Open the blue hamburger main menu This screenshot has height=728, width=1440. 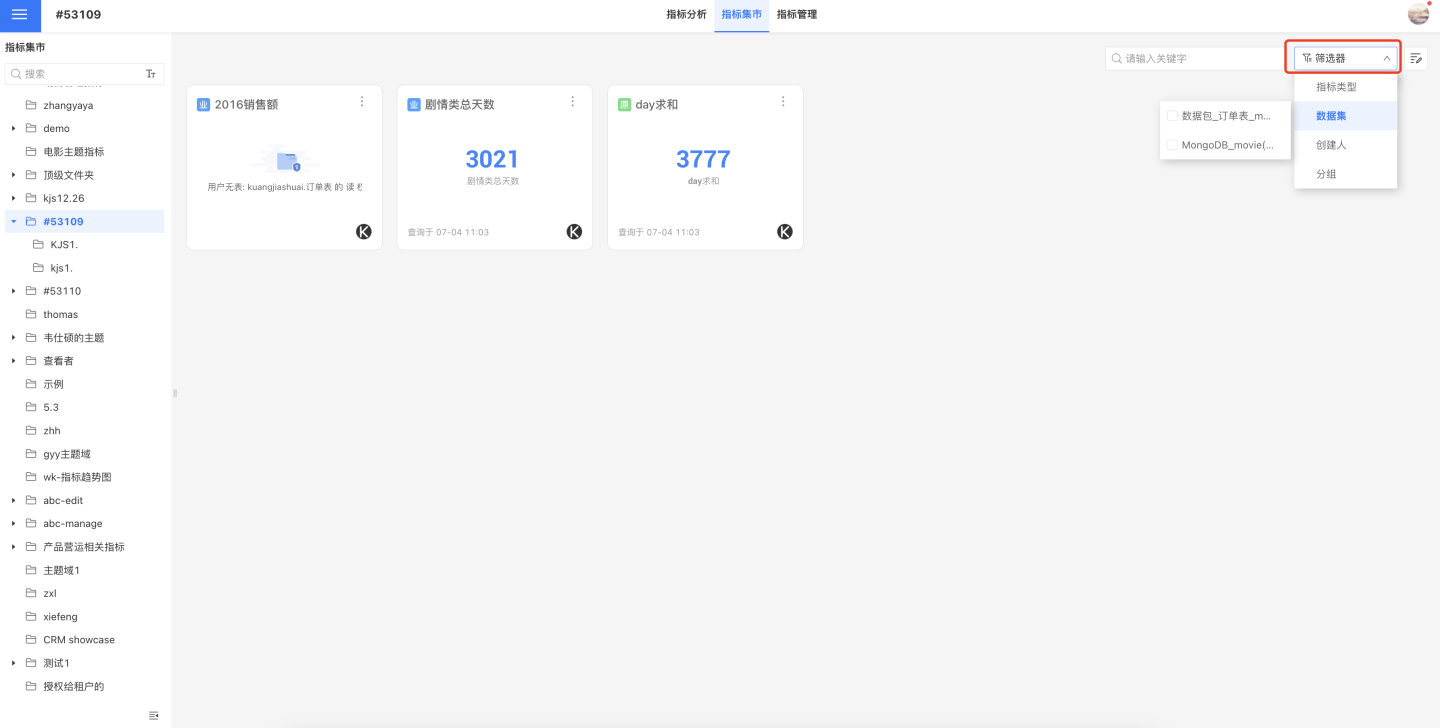point(20,15)
